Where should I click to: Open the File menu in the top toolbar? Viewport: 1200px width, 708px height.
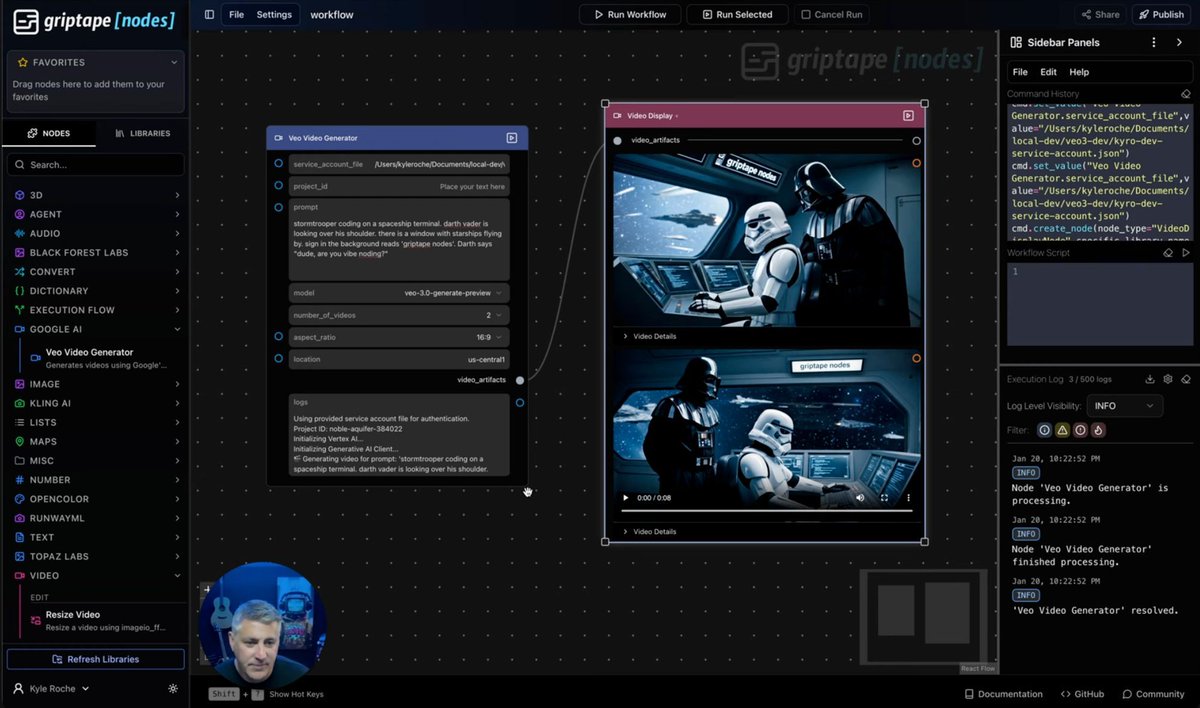pyautogui.click(x=236, y=15)
